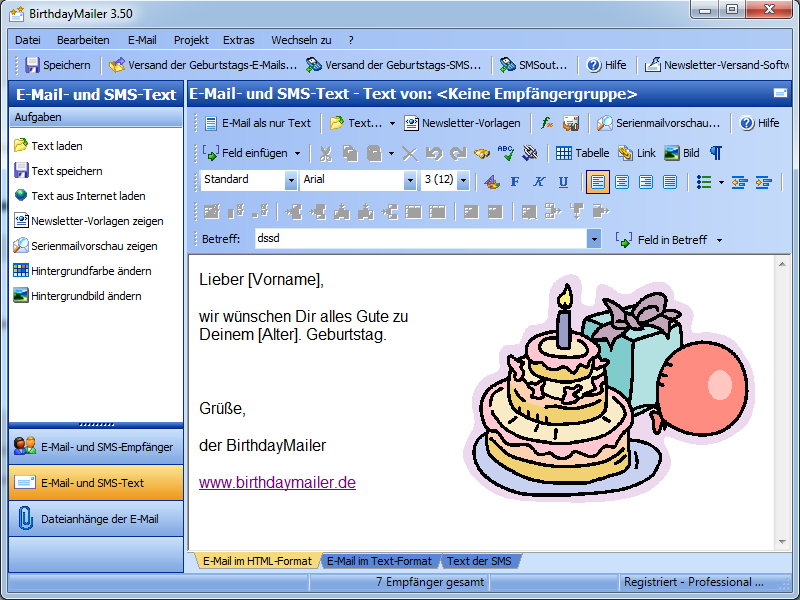Click the second of two indent icons
800x600 pixels.
tap(764, 182)
